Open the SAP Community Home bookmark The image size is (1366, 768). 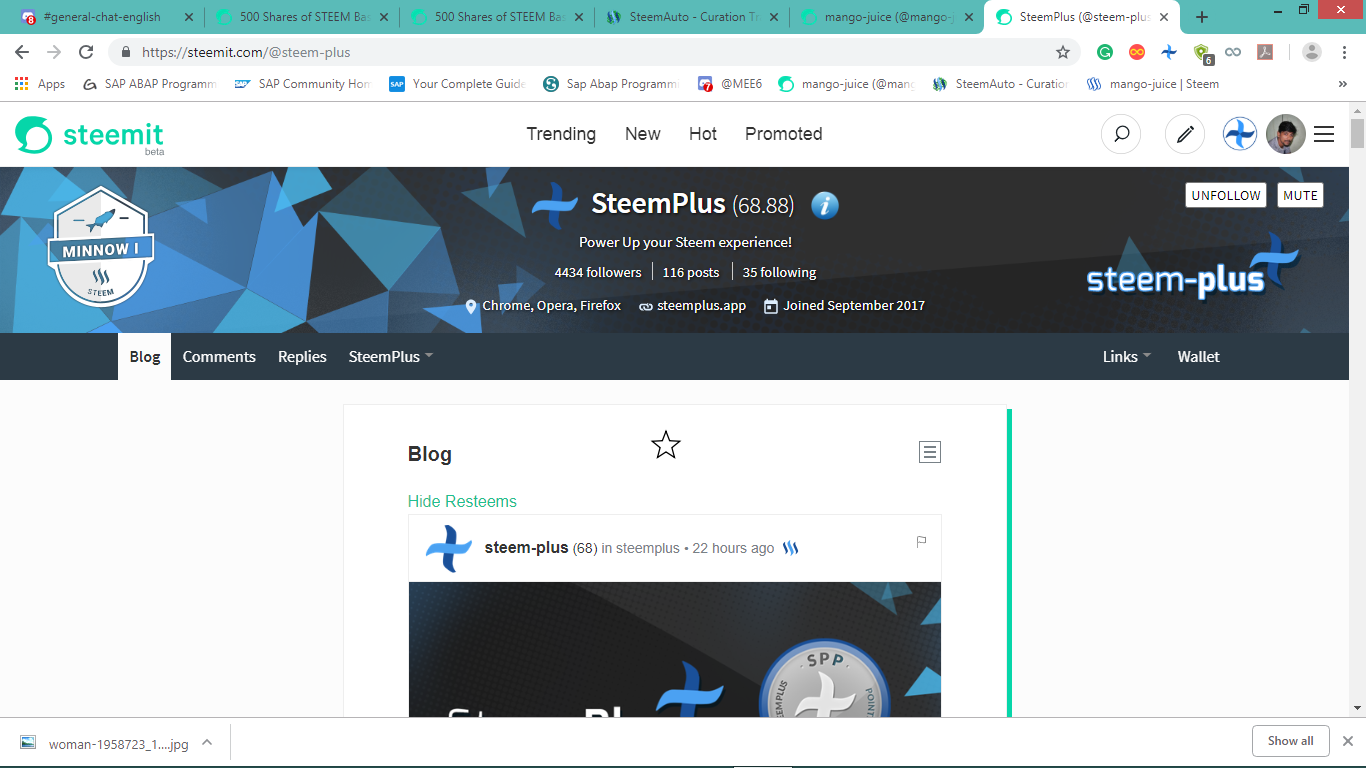(x=302, y=84)
